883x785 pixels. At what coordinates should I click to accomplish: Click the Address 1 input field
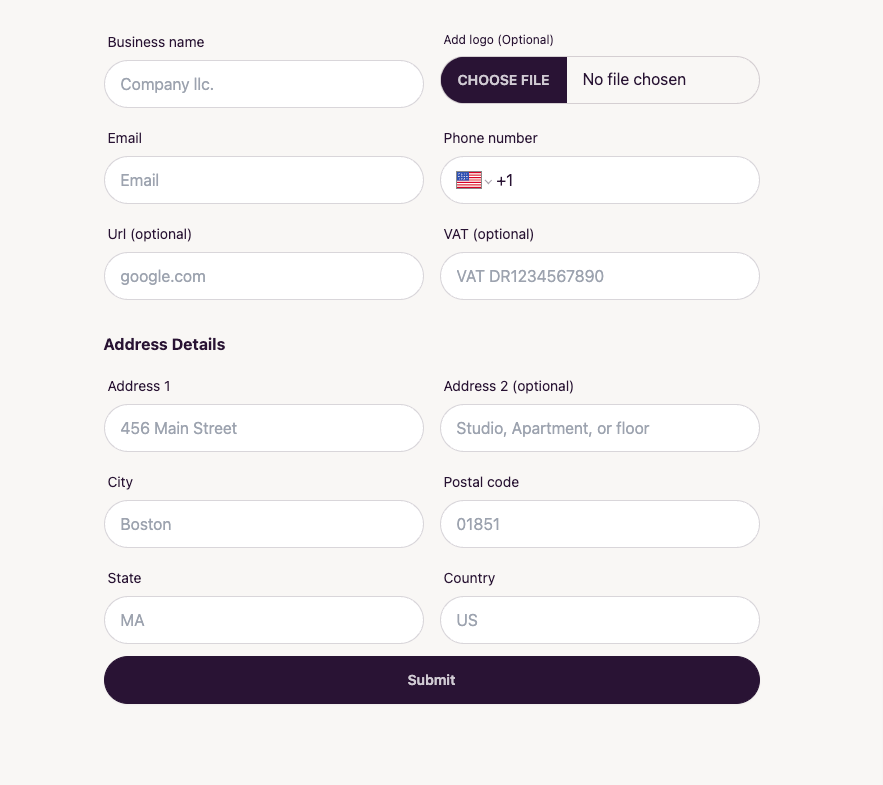tap(264, 428)
